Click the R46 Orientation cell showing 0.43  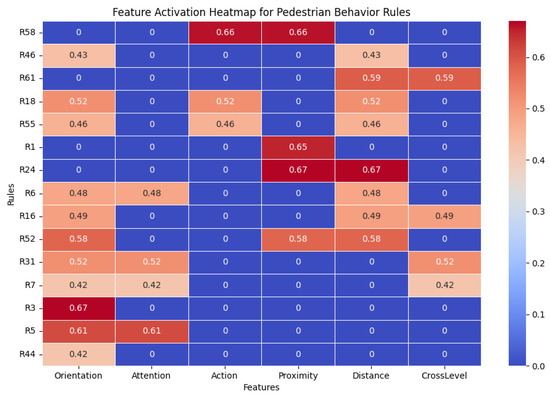coord(79,55)
